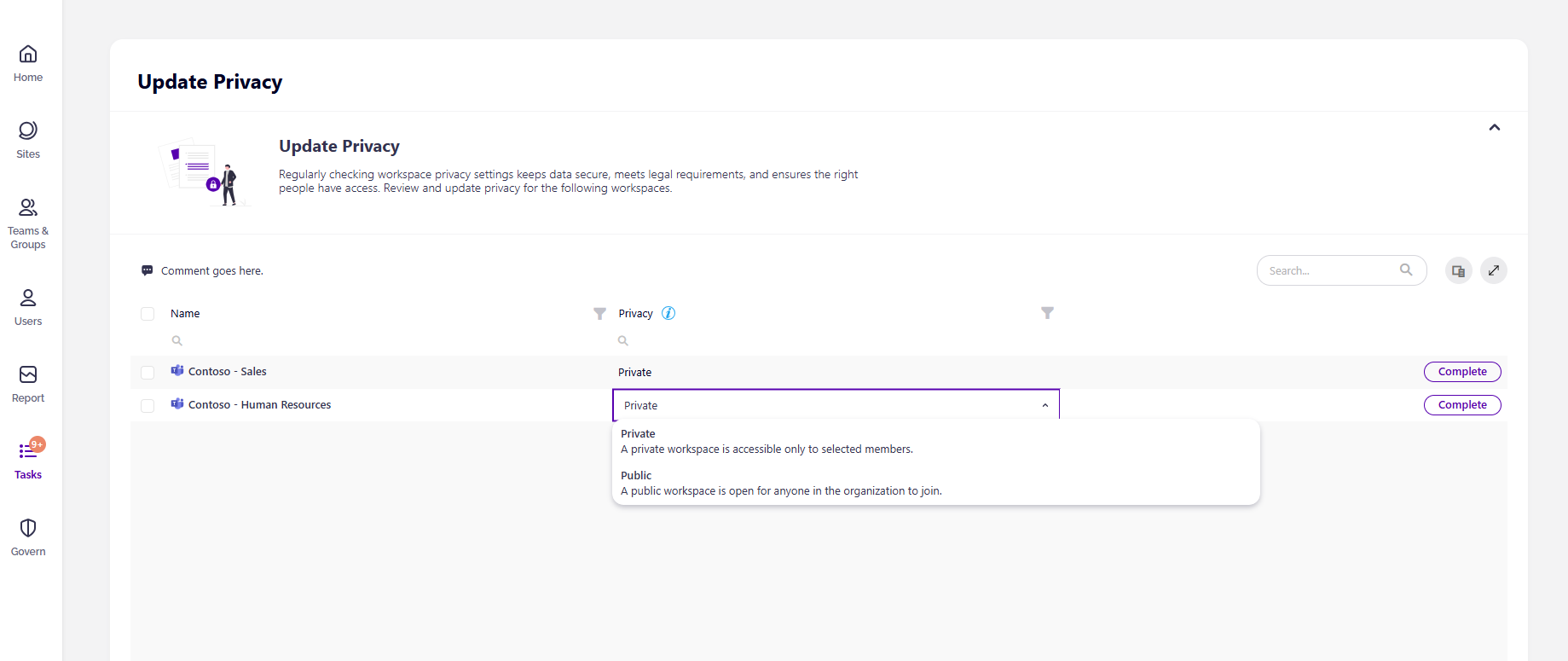Viewport: 1568px width, 661px height.
Task: Click Teams icon beside Contoso - Sales
Action: pos(177,370)
